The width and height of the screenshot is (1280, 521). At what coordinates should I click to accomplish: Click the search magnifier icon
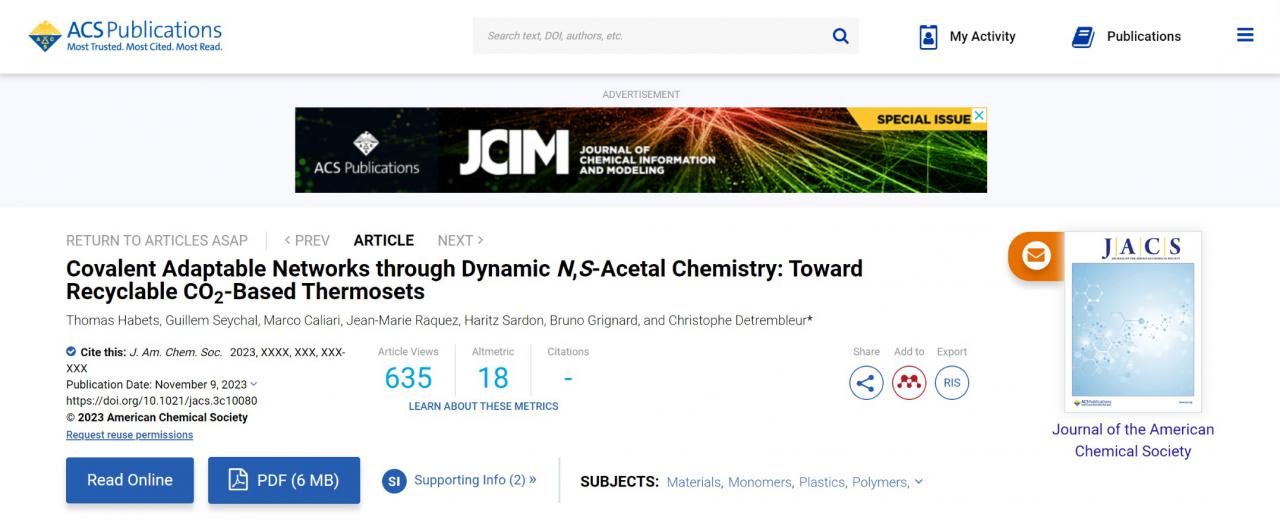click(840, 36)
